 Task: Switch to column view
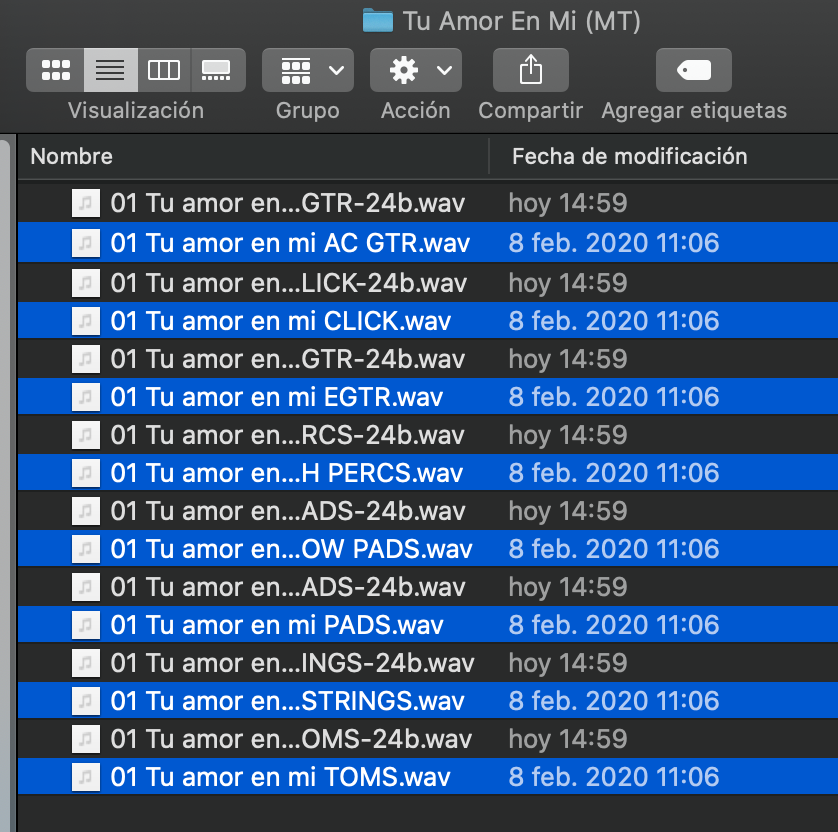point(164,70)
